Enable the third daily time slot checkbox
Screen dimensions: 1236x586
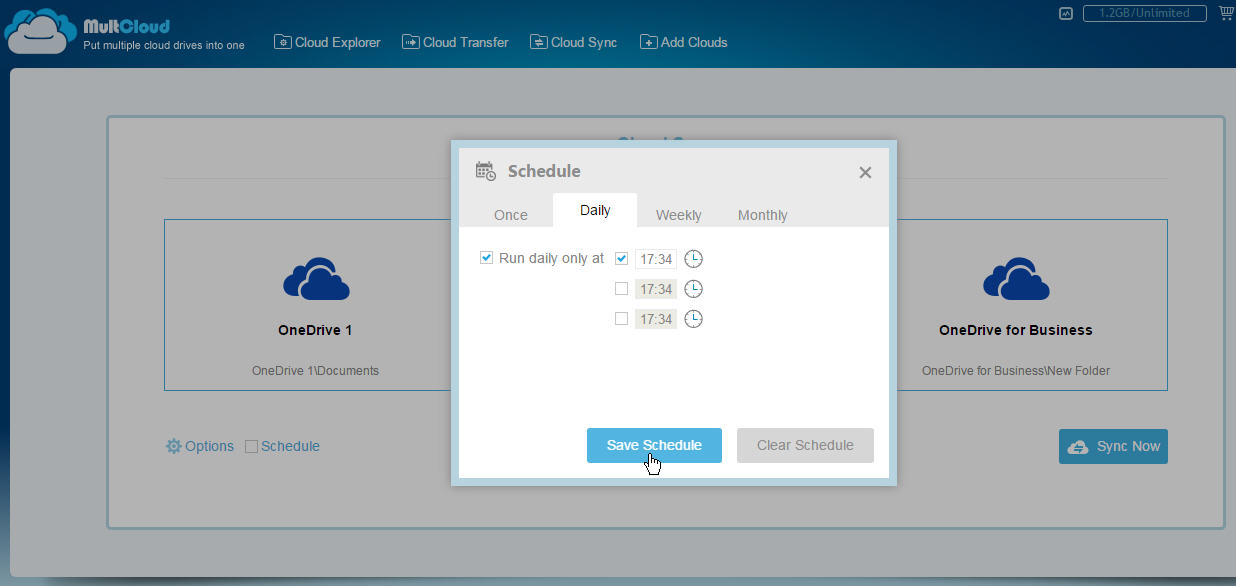coord(621,318)
